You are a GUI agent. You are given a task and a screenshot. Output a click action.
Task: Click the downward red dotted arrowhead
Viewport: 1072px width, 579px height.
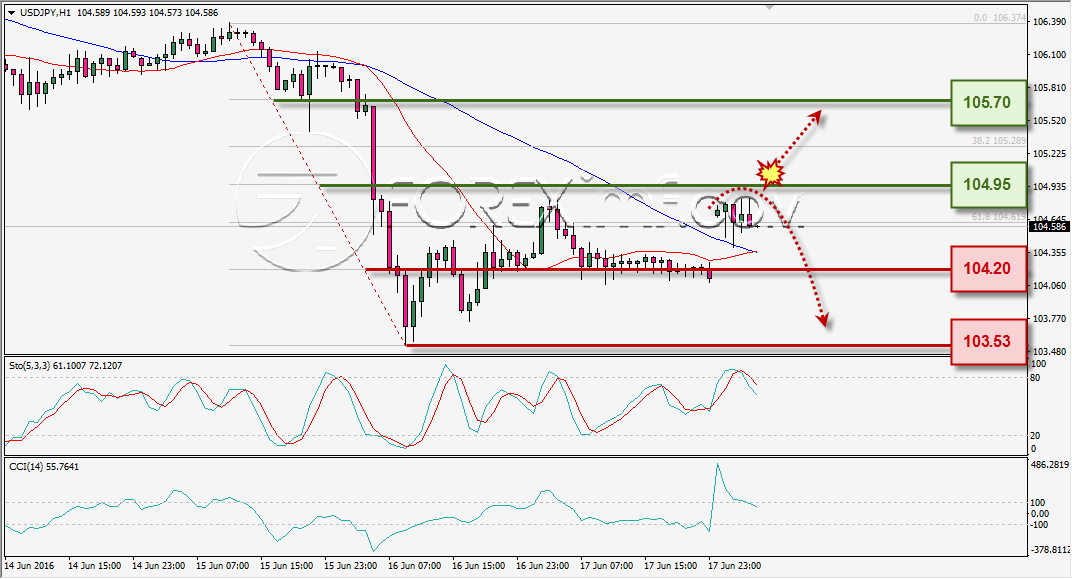point(822,319)
